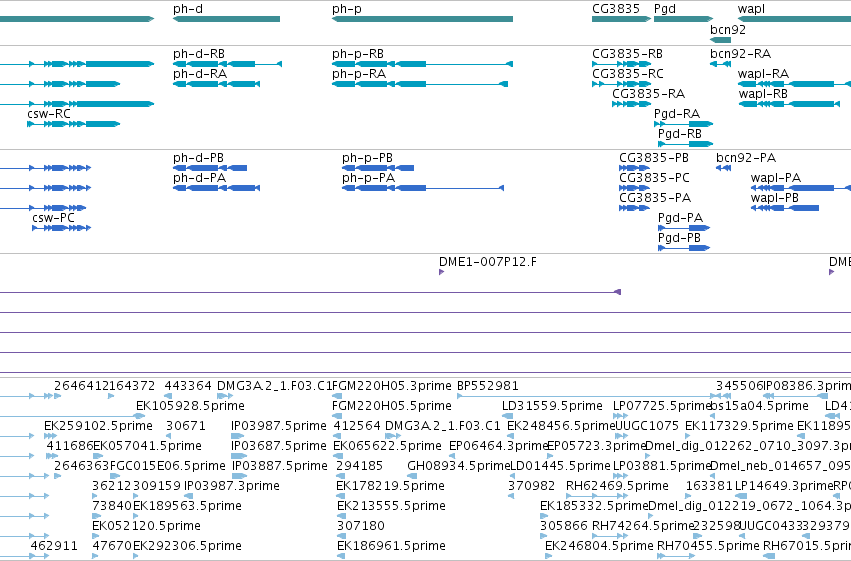Screen dimensions: 851x561
Task: Click the EK246804.5prime EST label
Action: (x=599, y=546)
